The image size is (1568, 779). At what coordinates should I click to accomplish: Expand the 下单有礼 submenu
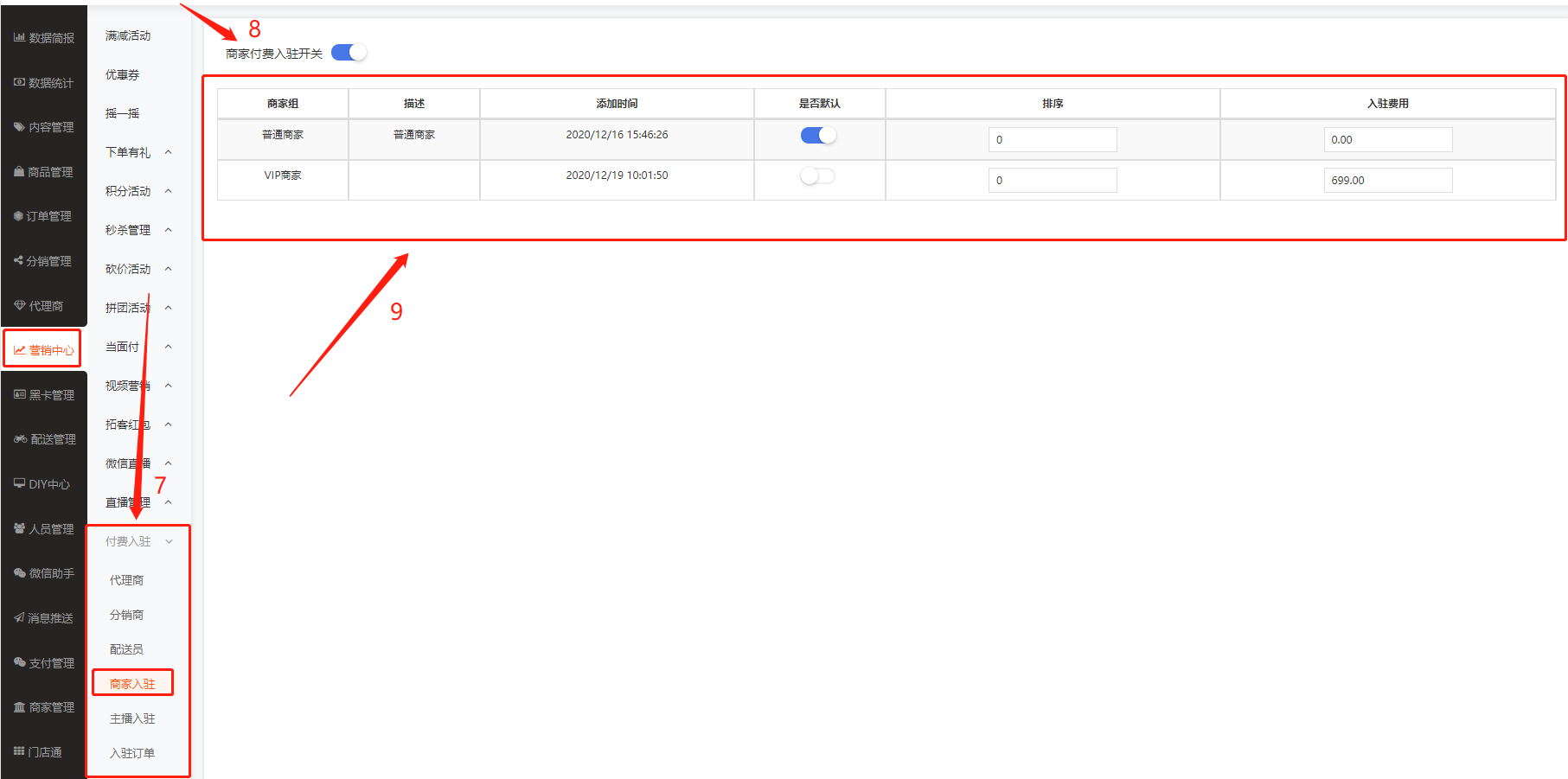coord(169,152)
